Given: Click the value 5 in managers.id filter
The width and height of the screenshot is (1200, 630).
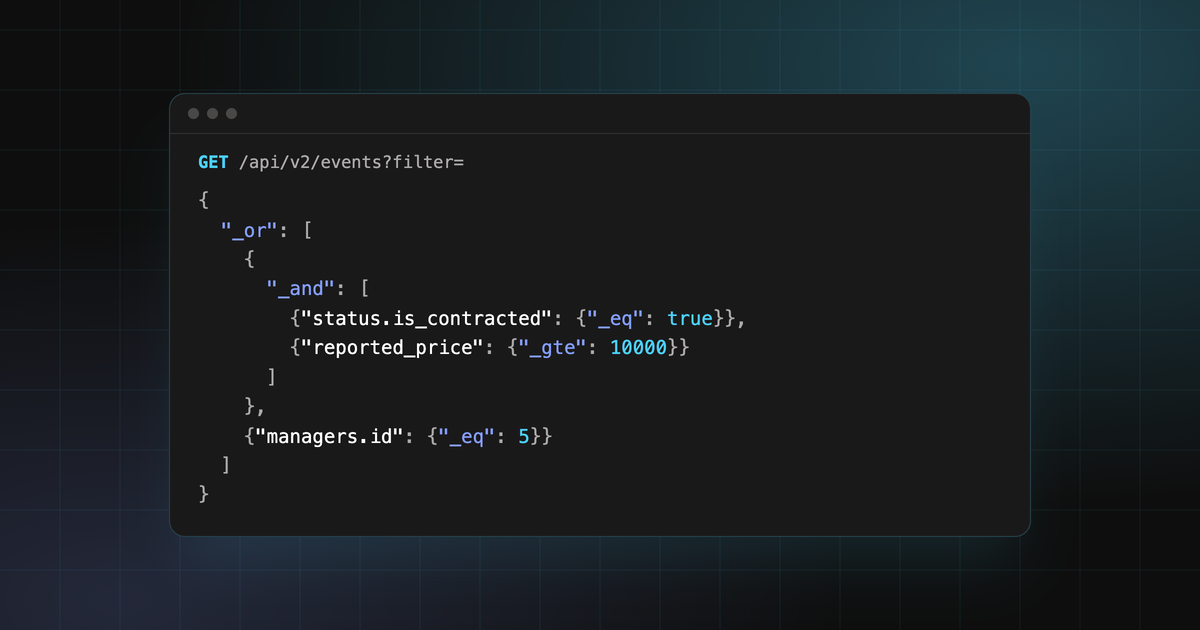Looking at the screenshot, I should 524,436.
